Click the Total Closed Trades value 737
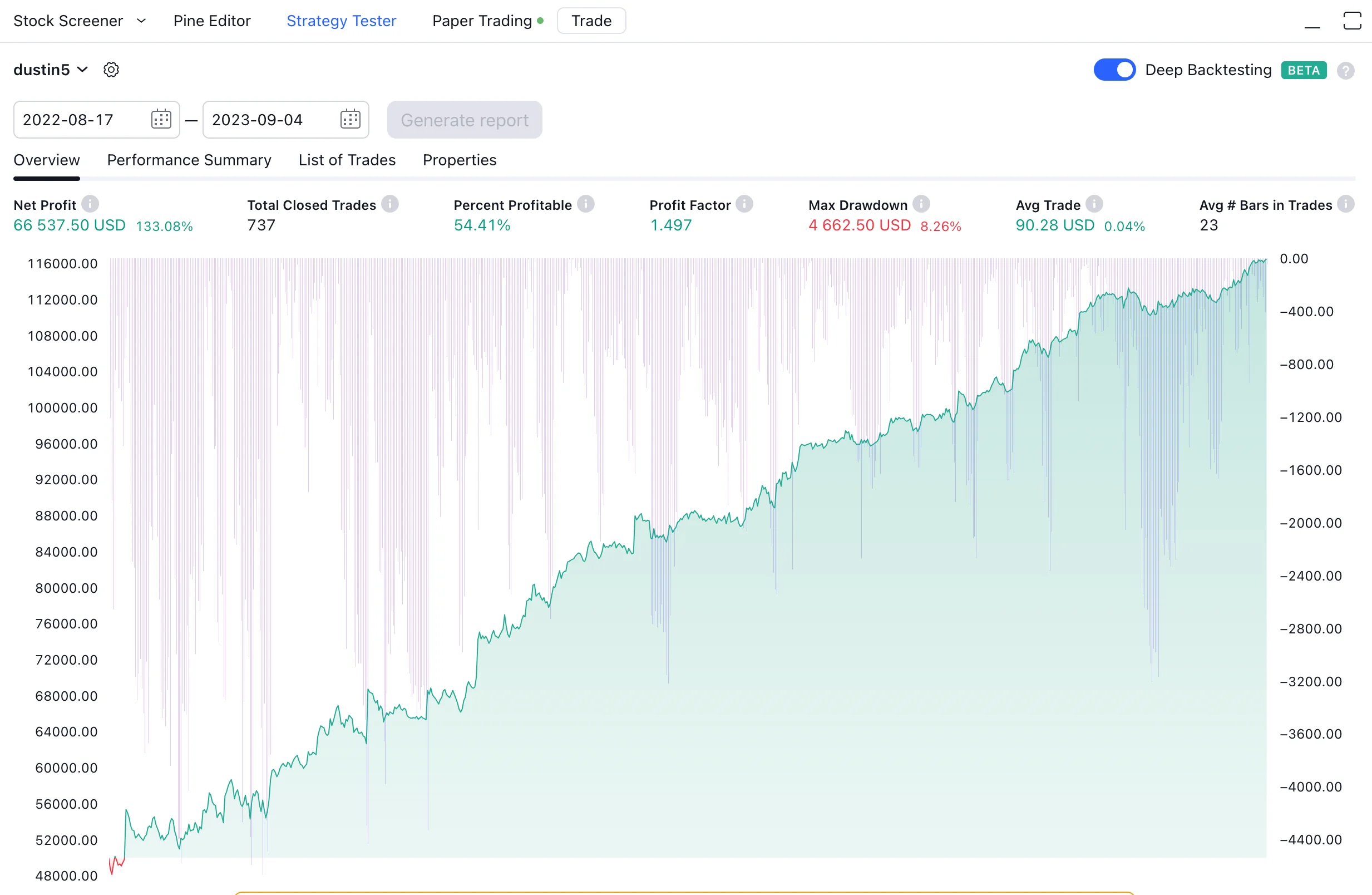Viewport: 1372px width, 895px height. [261, 225]
